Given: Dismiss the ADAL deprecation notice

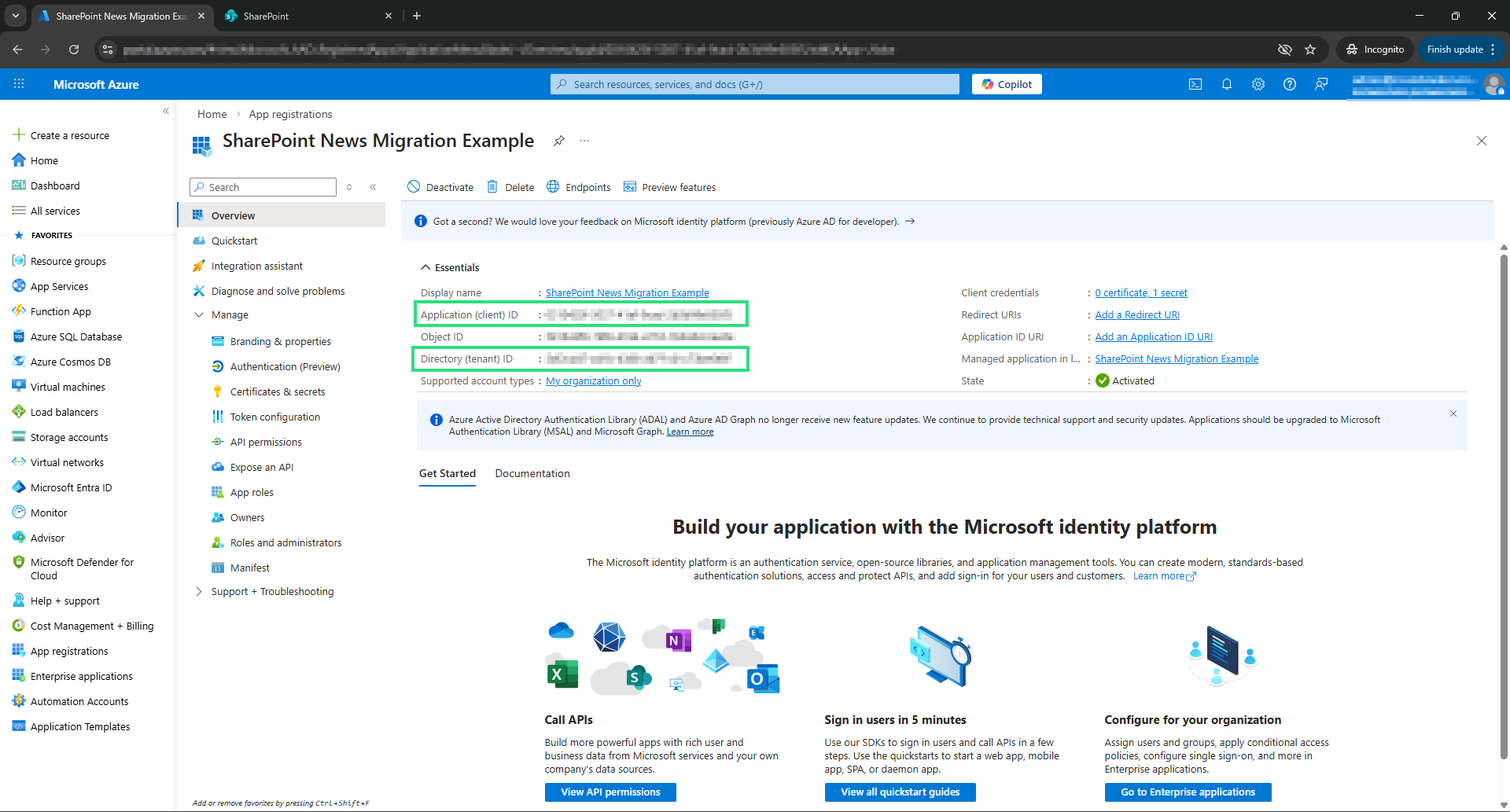Looking at the screenshot, I should tap(1453, 413).
